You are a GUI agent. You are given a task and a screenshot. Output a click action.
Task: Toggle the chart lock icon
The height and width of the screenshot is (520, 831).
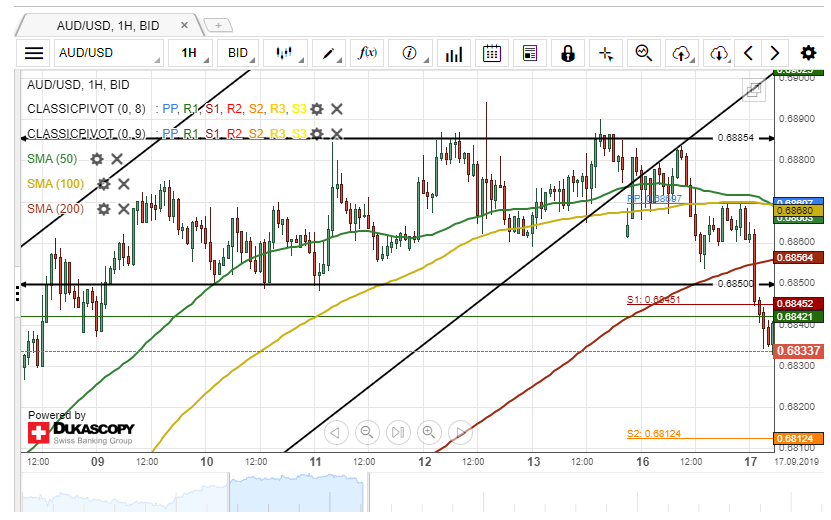tap(568, 53)
